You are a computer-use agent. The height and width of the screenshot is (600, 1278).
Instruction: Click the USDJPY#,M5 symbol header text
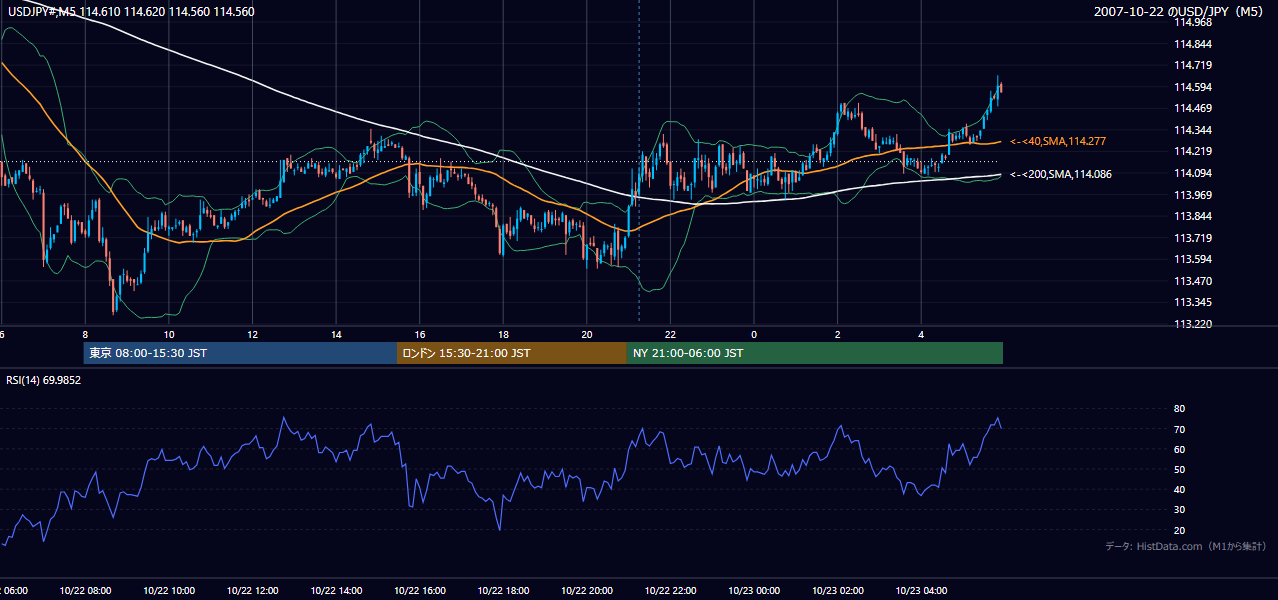tap(131, 12)
